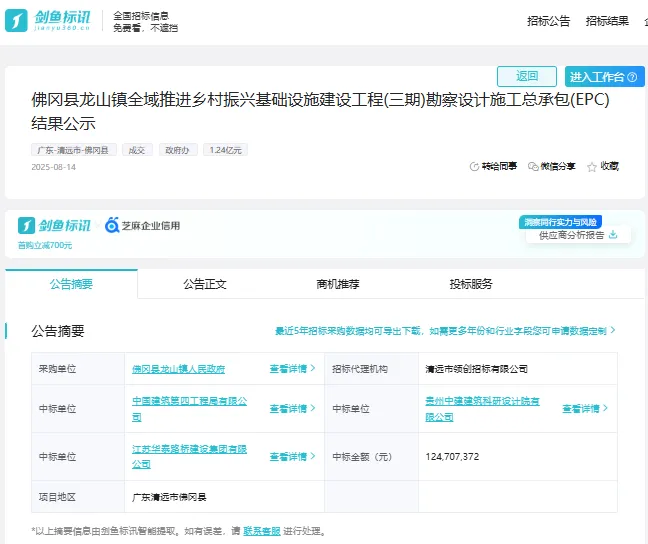Switch to the 公告正文 tab
Viewport: 648px width, 544px height.
(x=205, y=284)
